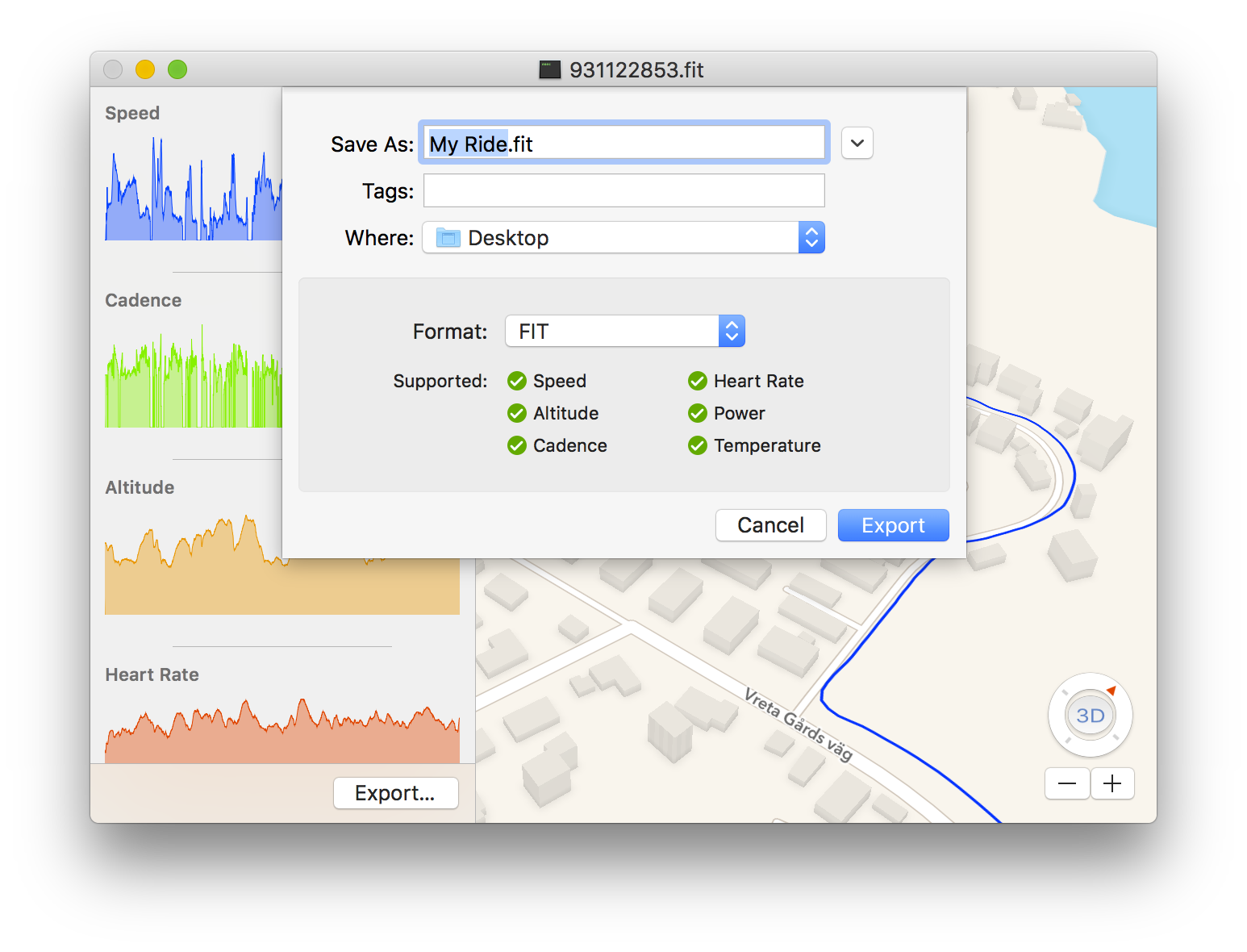The height and width of the screenshot is (952, 1247).
Task: Click the document icon in title bar
Action: pyautogui.click(x=550, y=70)
